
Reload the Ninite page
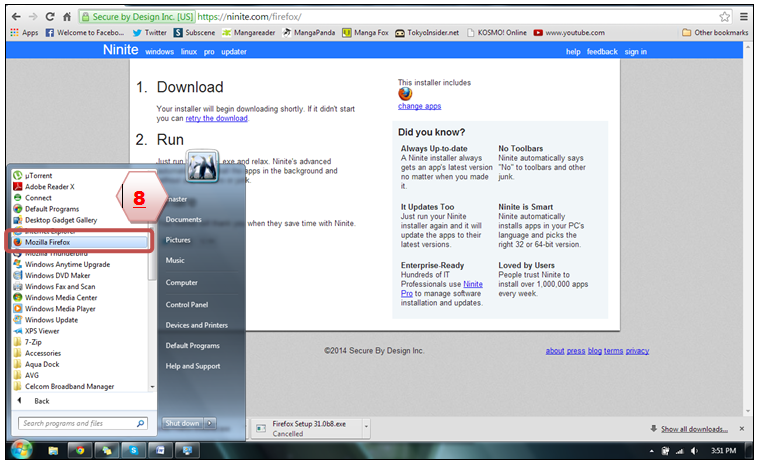pyautogui.click(x=50, y=16)
